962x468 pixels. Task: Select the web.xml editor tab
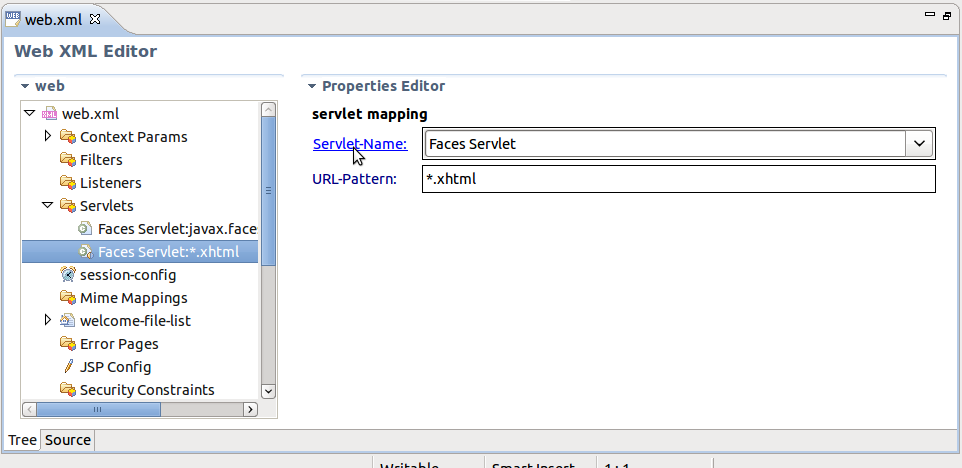(x=53, y=19)
